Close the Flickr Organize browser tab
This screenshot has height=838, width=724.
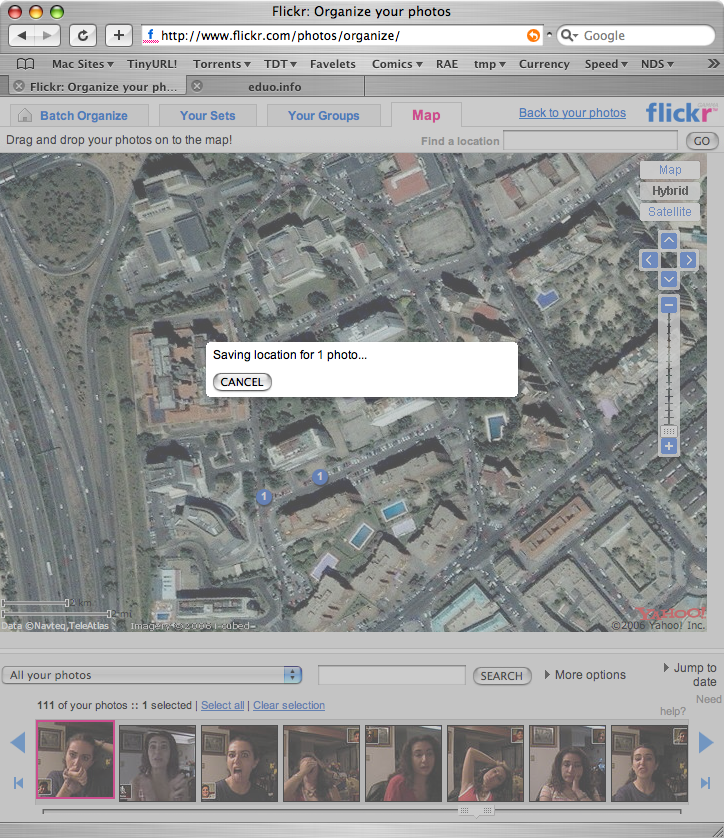point(19,86)
